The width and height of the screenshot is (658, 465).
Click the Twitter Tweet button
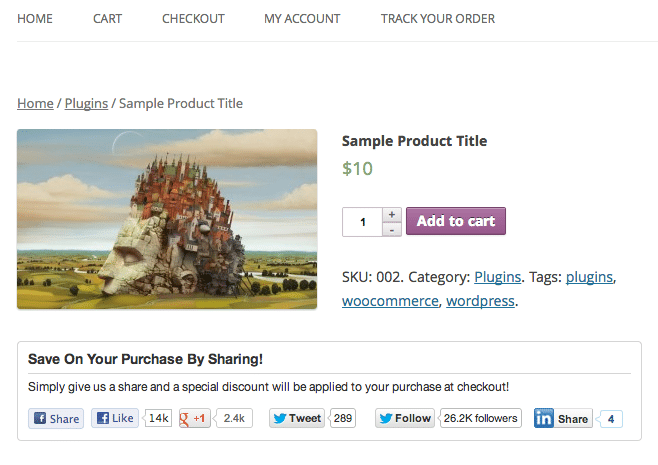tap(297, 418)
